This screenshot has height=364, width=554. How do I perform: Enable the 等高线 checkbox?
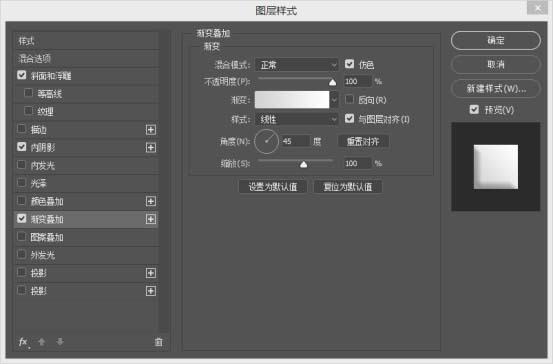pos(29,93)
